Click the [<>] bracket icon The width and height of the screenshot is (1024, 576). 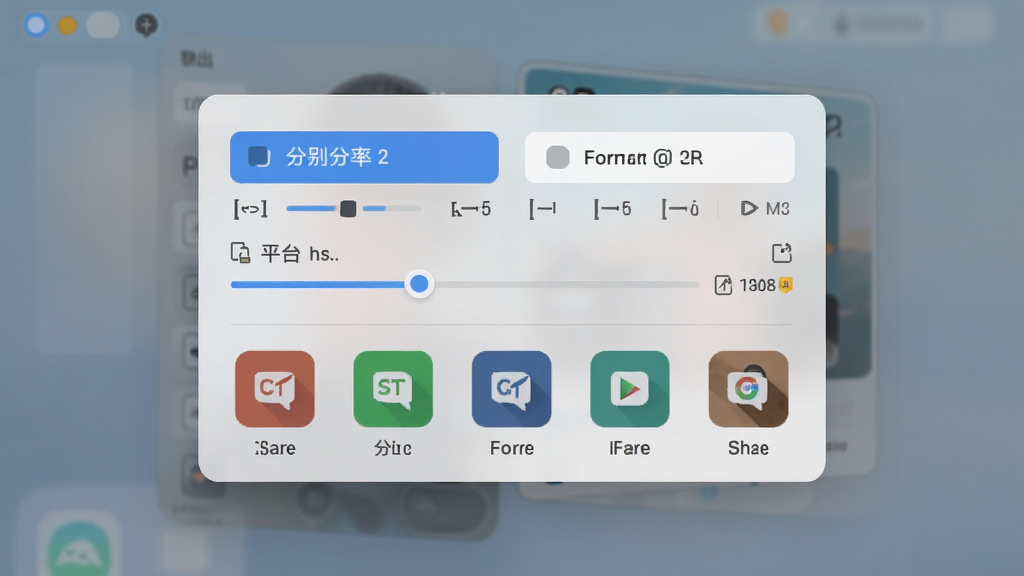[250, 209]
